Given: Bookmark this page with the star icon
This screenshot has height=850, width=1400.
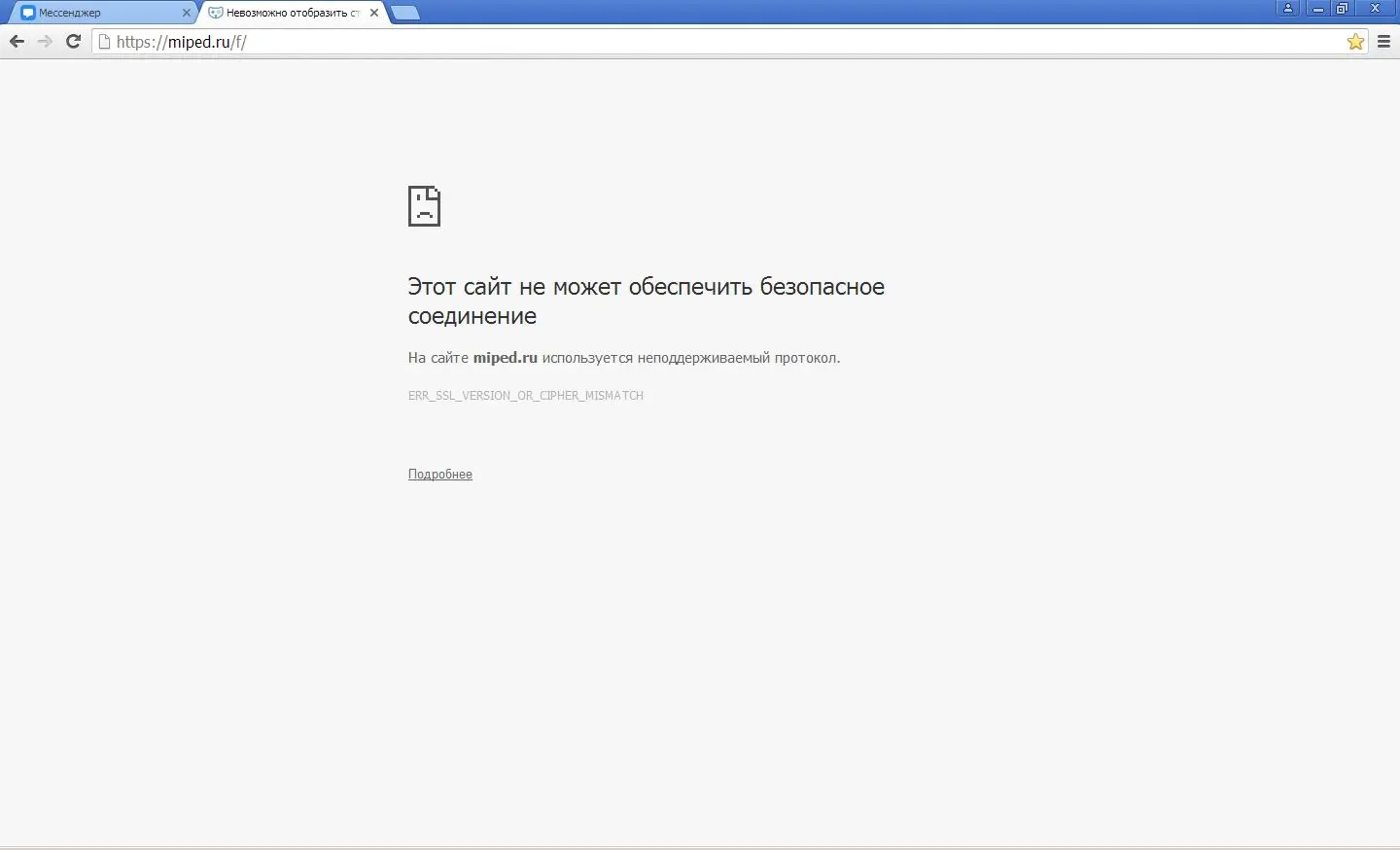Looking at the screenshot, I should (1355, 42).
